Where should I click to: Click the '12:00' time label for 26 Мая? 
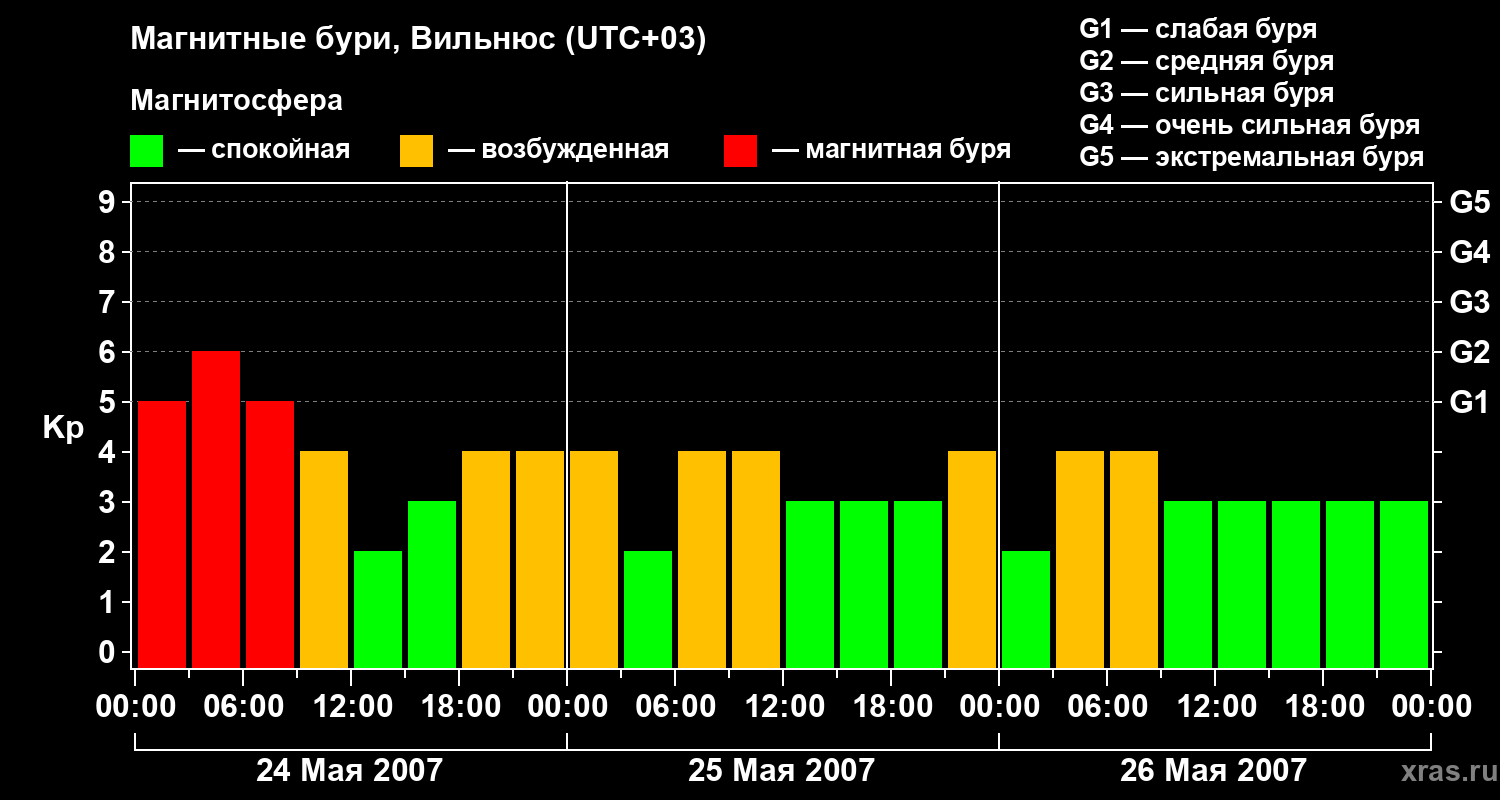1215,707
